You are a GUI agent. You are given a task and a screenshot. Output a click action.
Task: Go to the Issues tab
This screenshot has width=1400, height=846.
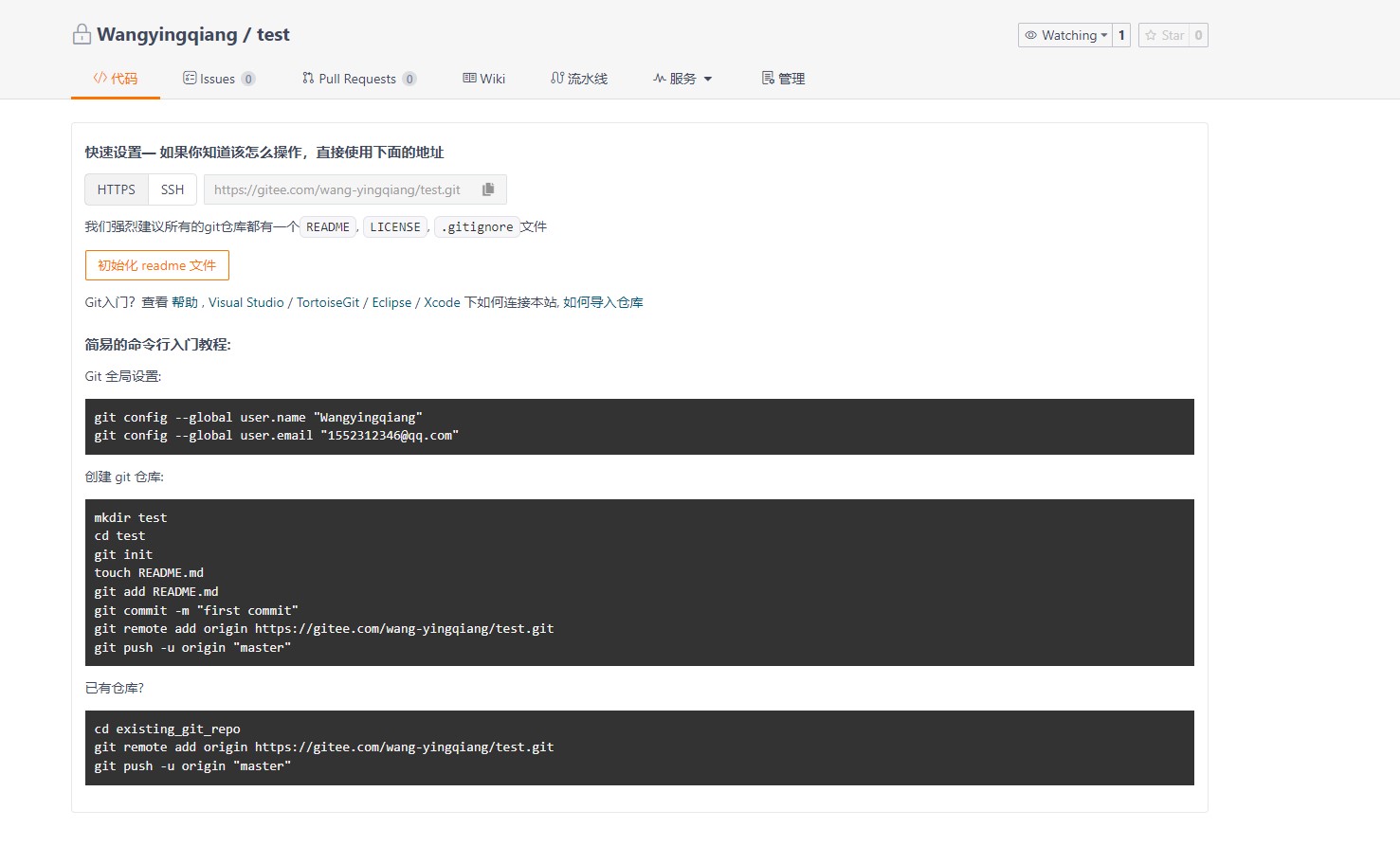pyautogui.click(x=217, y=79)
